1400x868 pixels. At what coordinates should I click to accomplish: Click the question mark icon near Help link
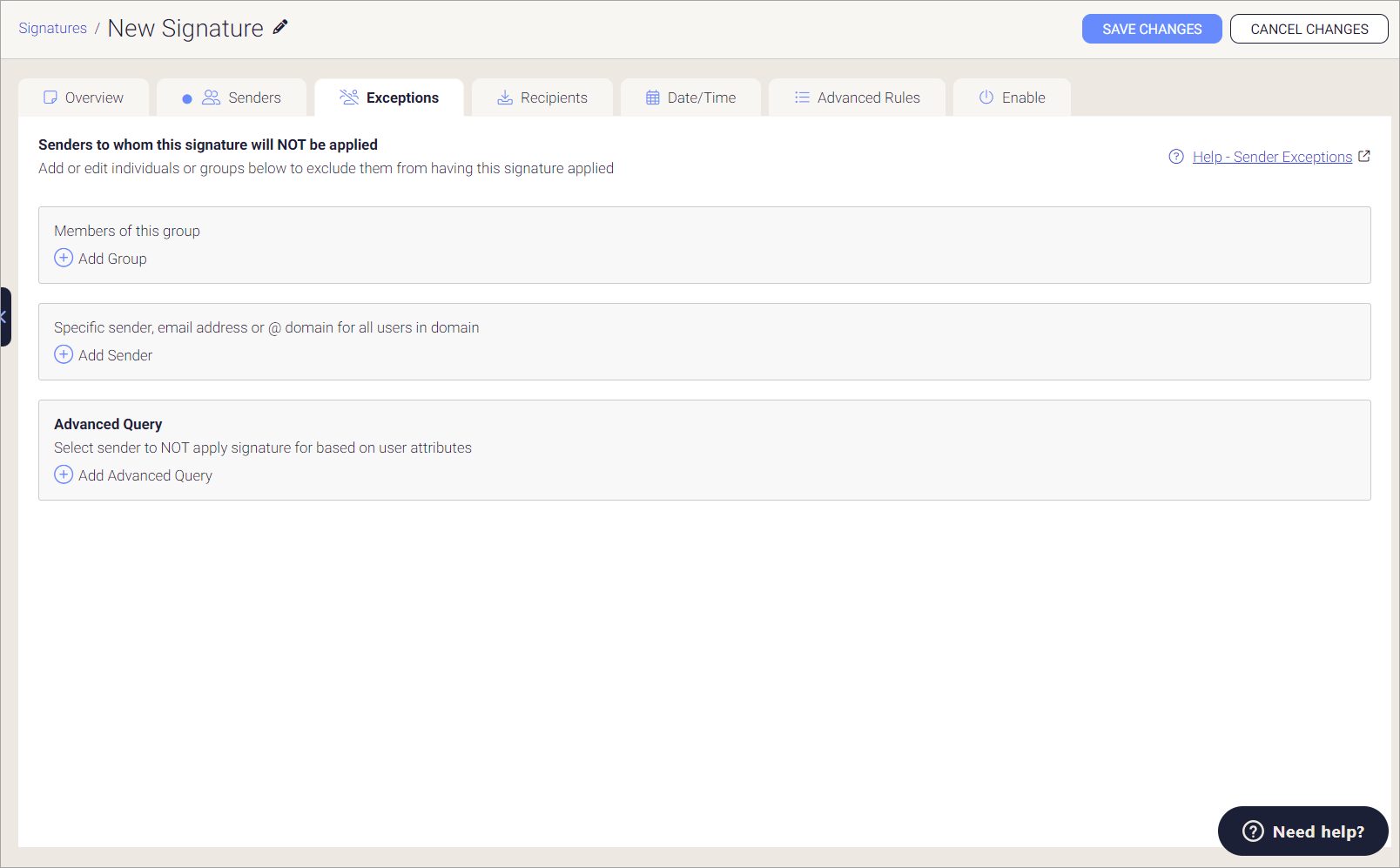(1175, 157)
